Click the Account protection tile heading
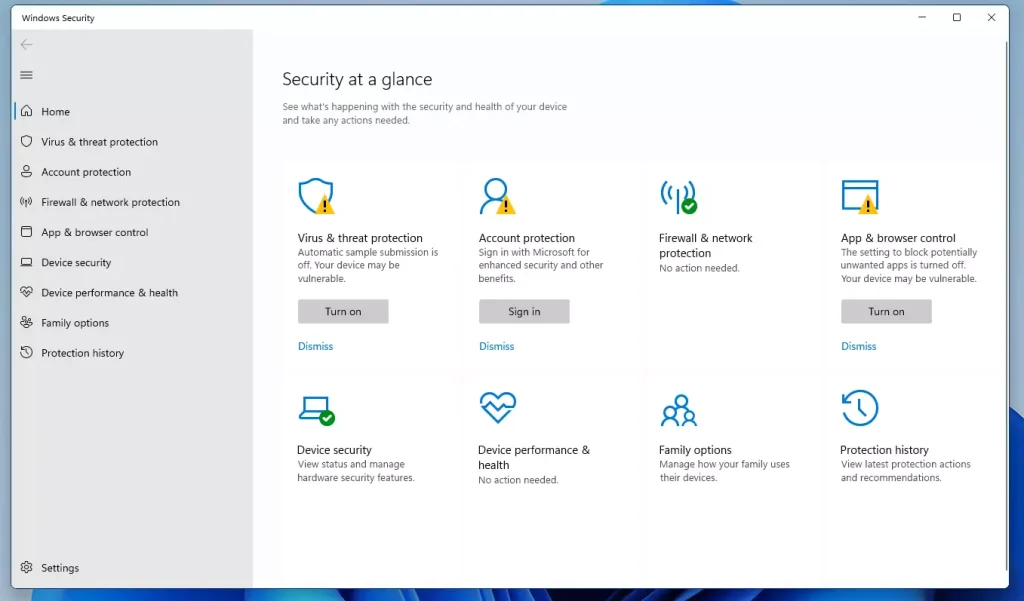The width and height of the screenshot is (1024, 601). pos(526,238)
